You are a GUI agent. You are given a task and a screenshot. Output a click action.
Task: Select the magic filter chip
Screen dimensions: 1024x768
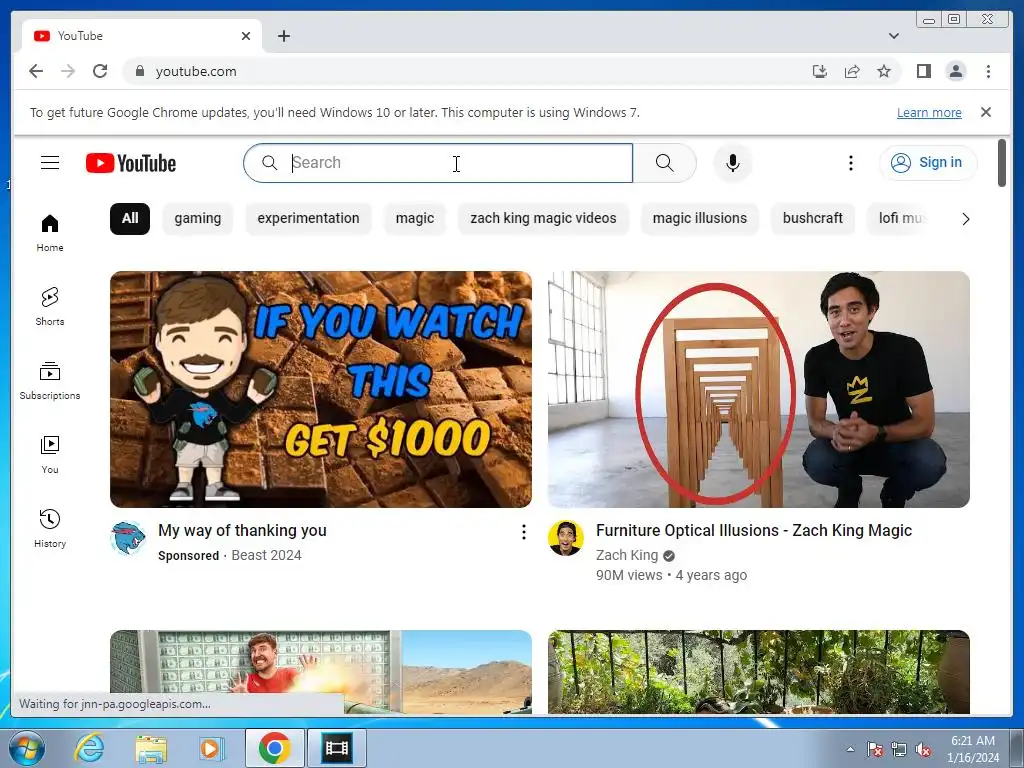coord(415,218)
